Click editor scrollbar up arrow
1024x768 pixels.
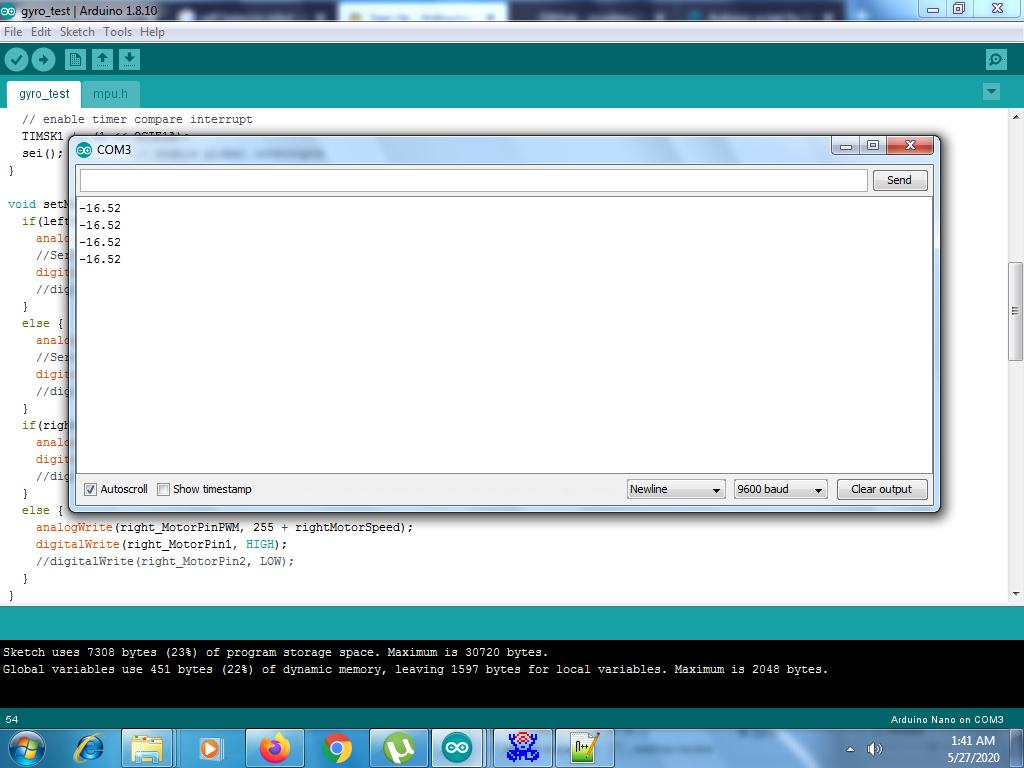click(1016, 118)
